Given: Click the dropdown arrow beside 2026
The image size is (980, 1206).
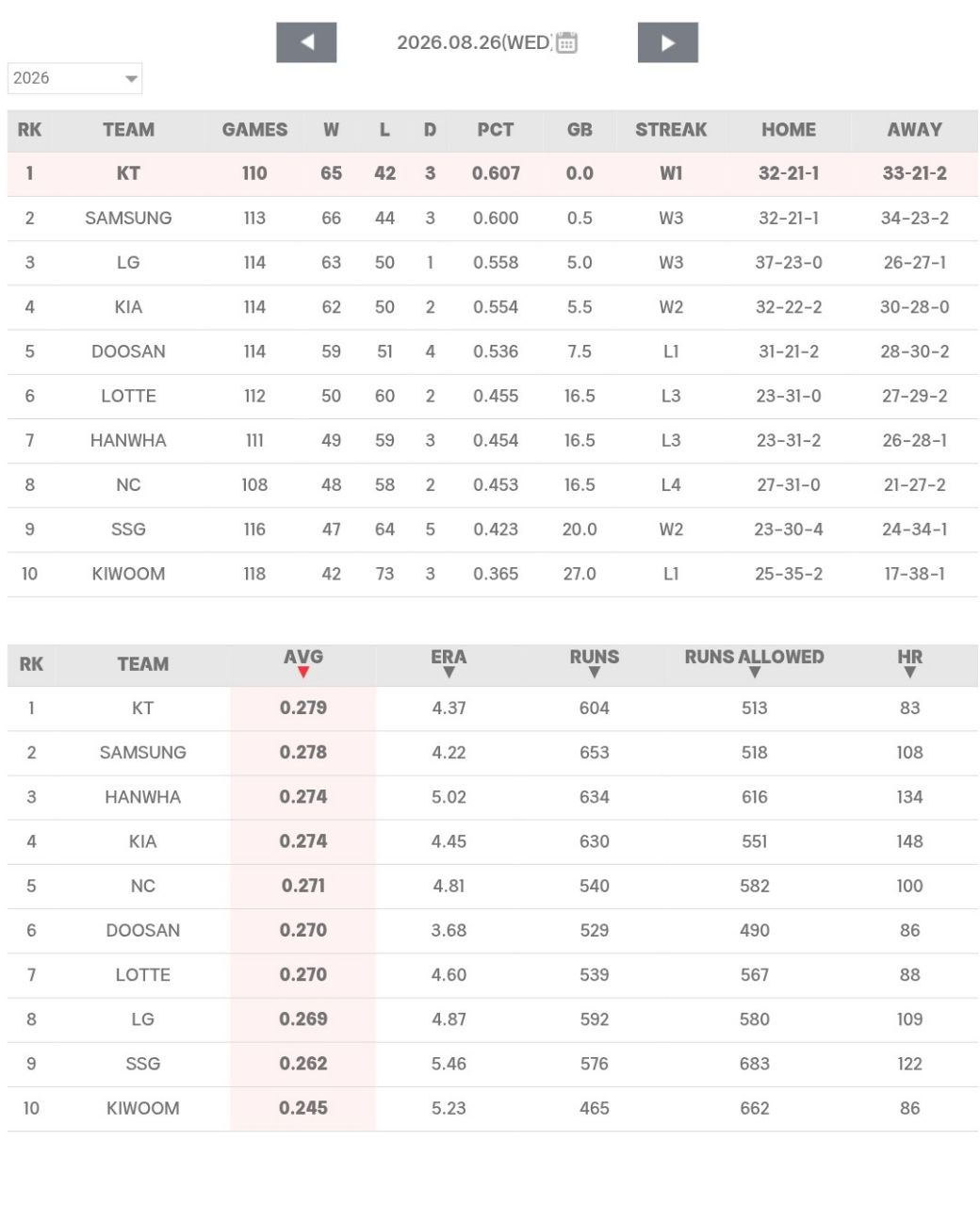Looking at the screenshot, I should coord(131,79).
